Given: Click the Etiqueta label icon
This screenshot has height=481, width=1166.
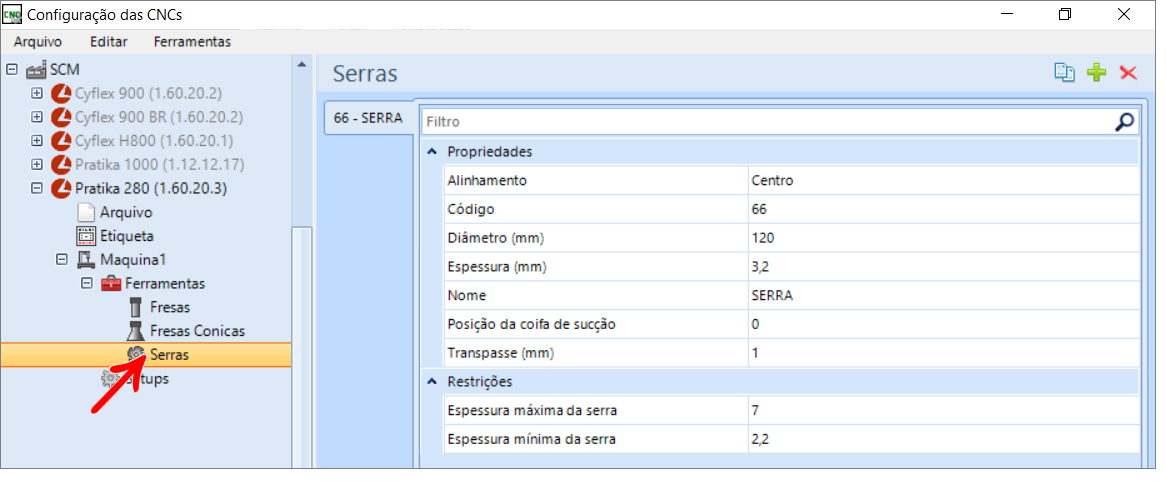Looking at the screenshot, I should pyautogui.click(x=87, y=236).
